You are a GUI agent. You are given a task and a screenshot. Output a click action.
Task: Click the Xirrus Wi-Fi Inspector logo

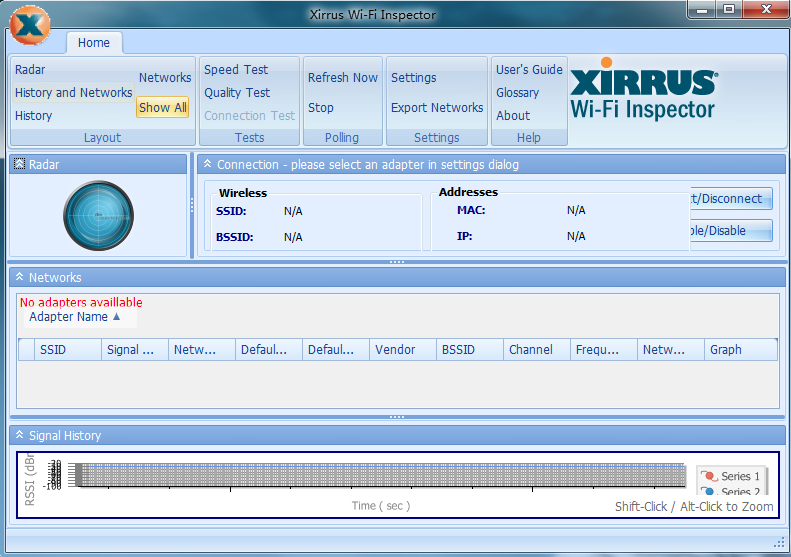point(643,94)
